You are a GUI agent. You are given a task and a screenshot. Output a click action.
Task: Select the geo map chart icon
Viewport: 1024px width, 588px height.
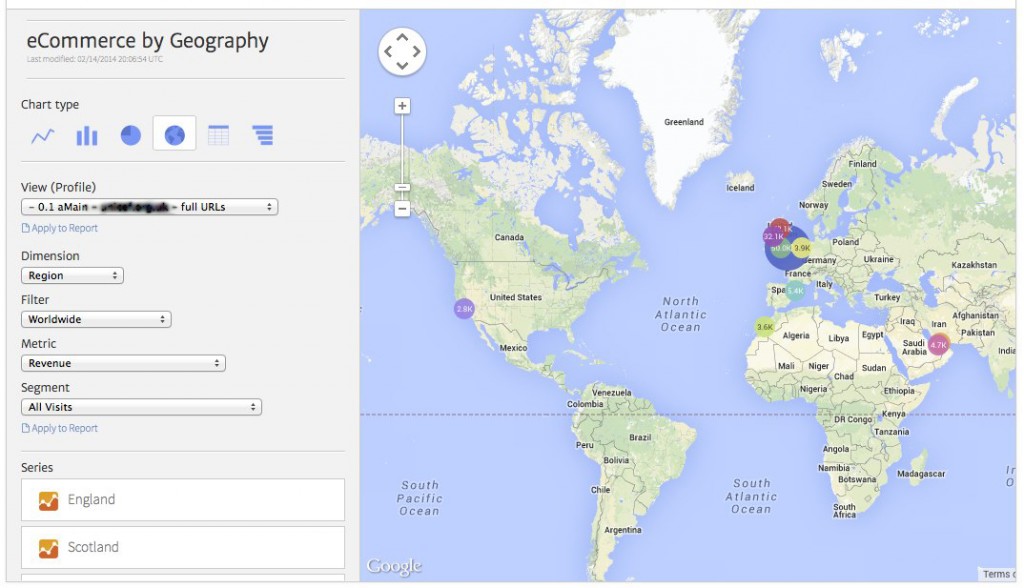point(174,135)
